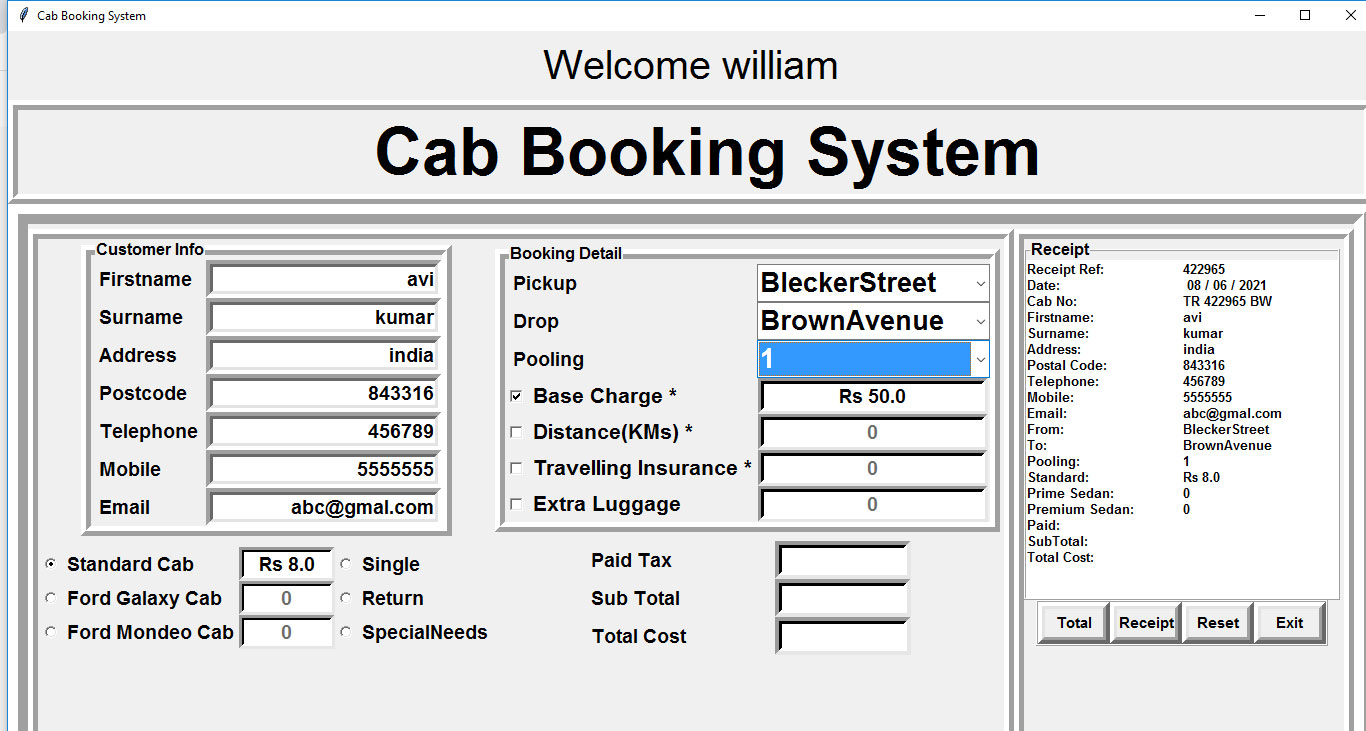The image size is (1366, 731).
Task: Select the Ford Galaxy Cab radio button
Action: 51,598
